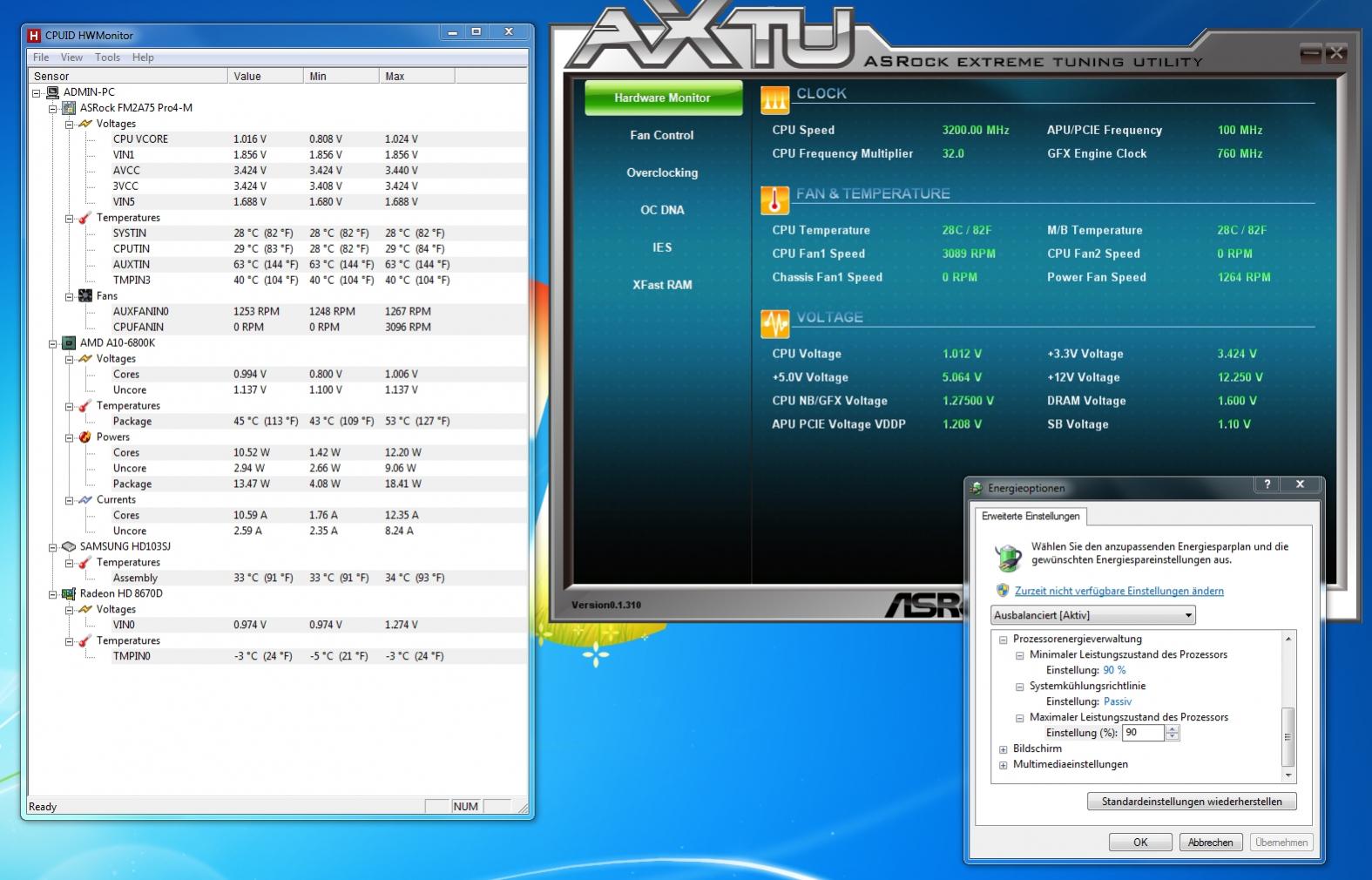Decrease maximum processor state with down arrow
1372x880 pixels.
1173,737
